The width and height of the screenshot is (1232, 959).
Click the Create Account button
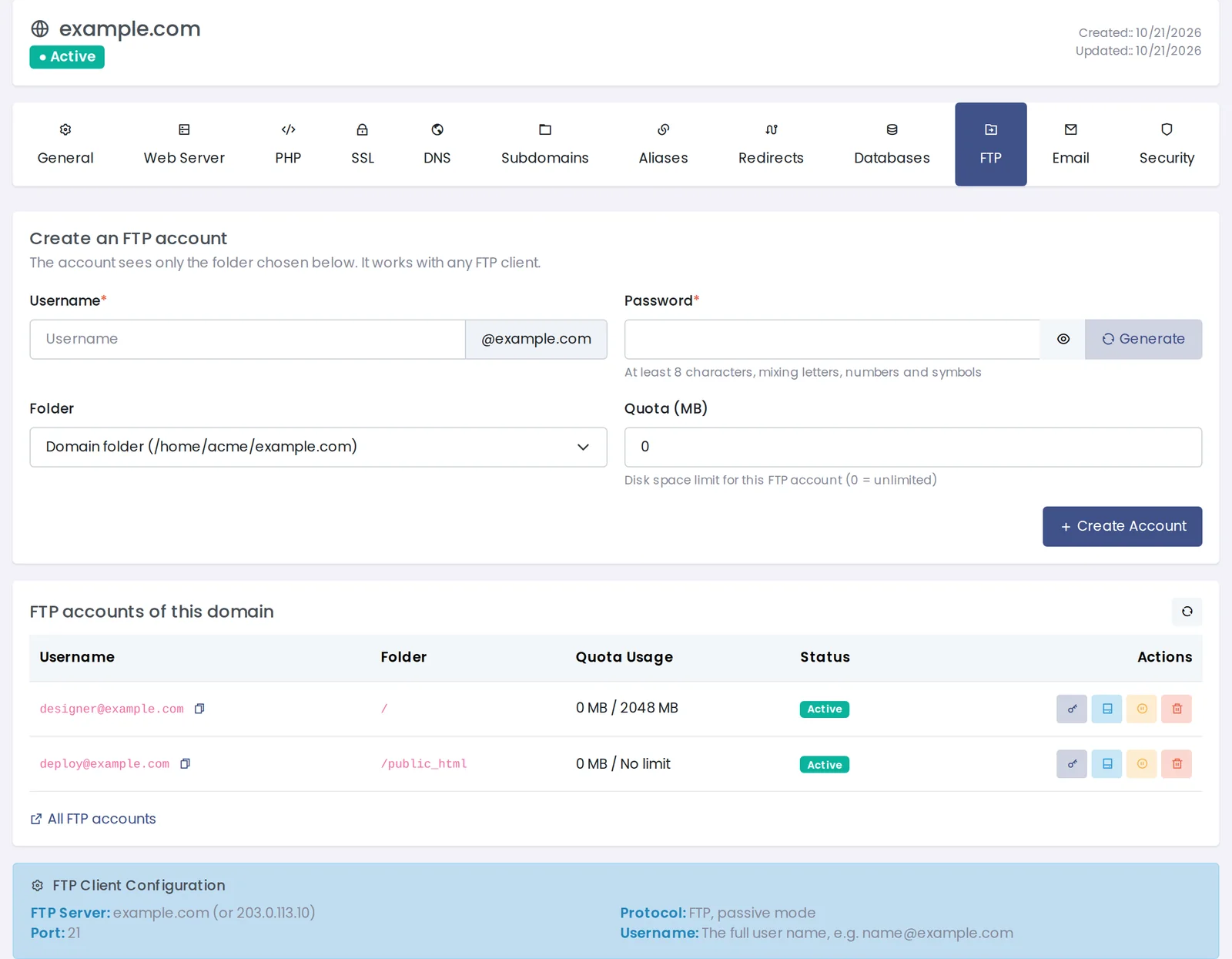(1122, 526)
